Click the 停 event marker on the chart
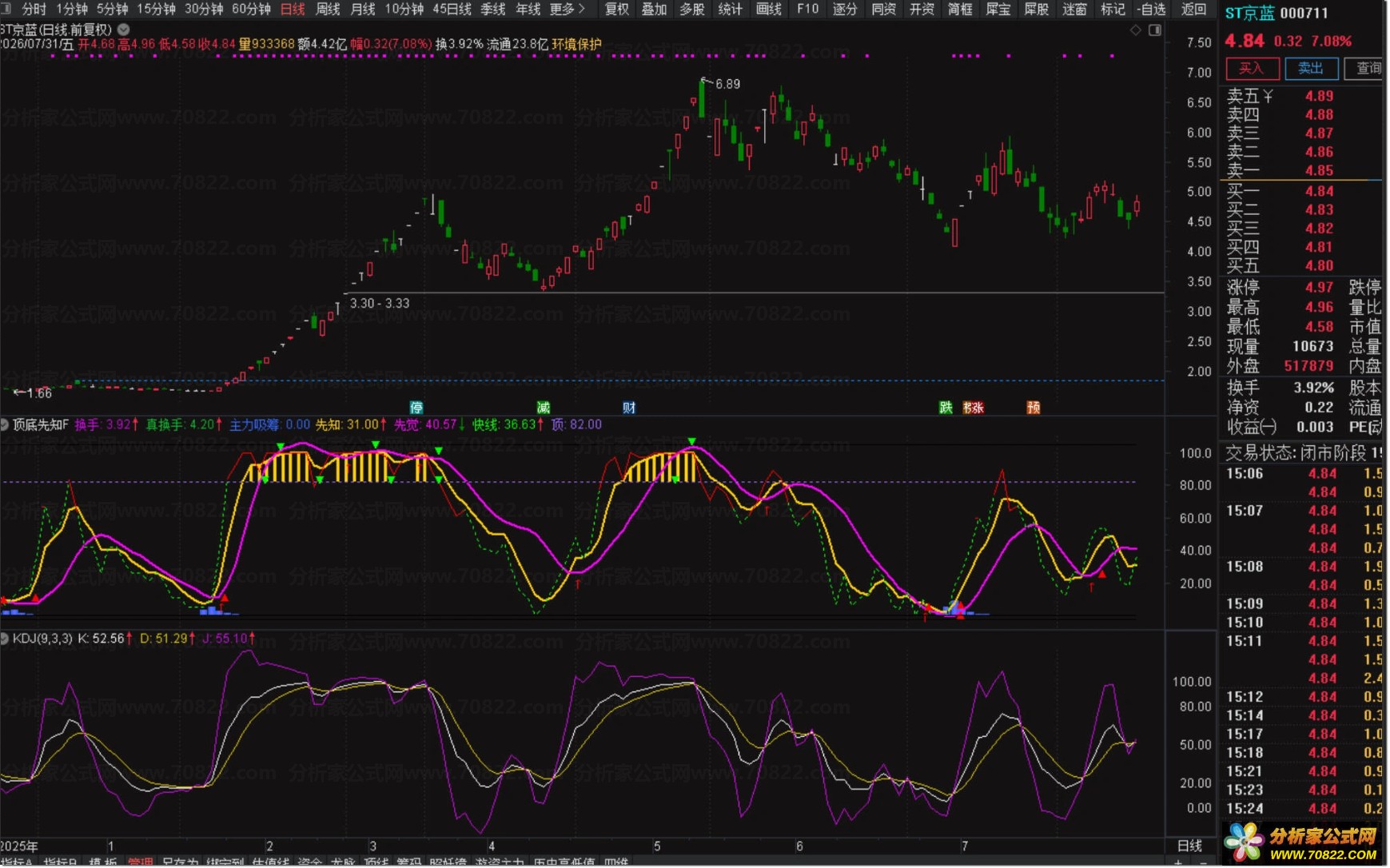Viewport: 1390px width, 868px height. (x=416, y=408)
